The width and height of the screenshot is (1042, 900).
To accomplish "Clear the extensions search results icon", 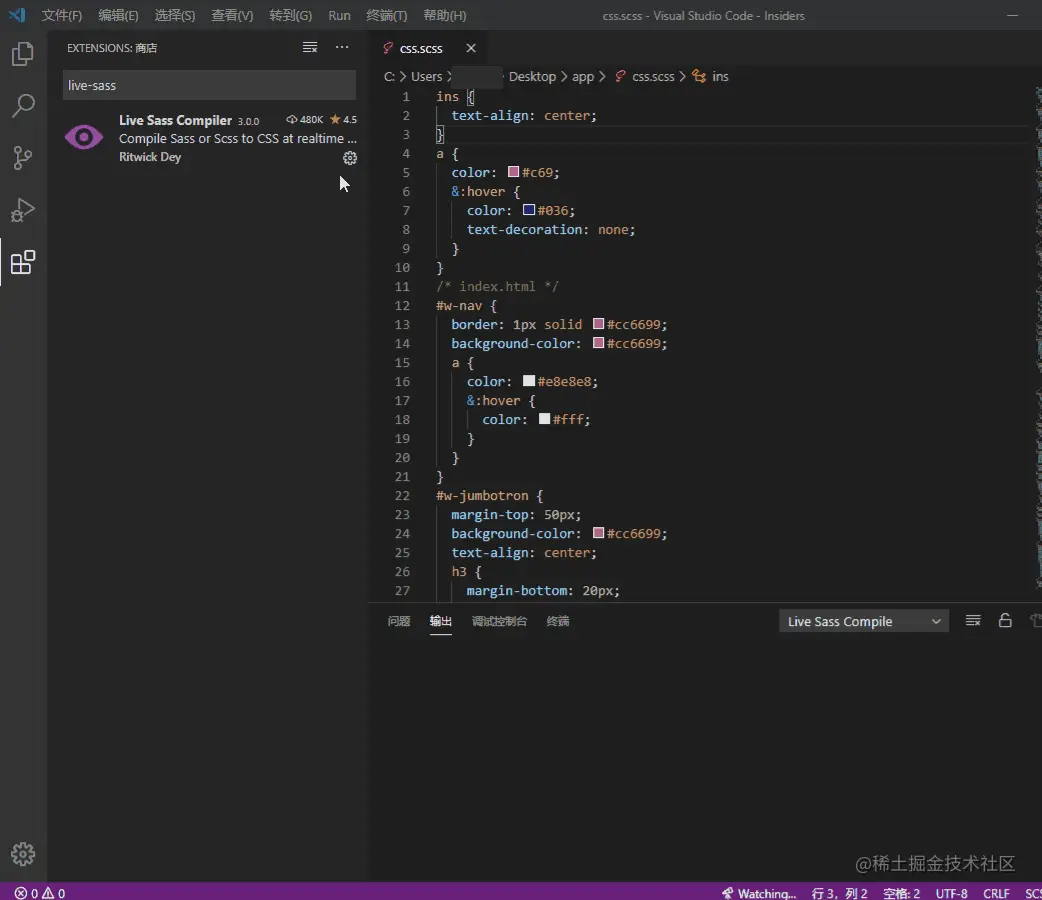I will coord(310,48).
